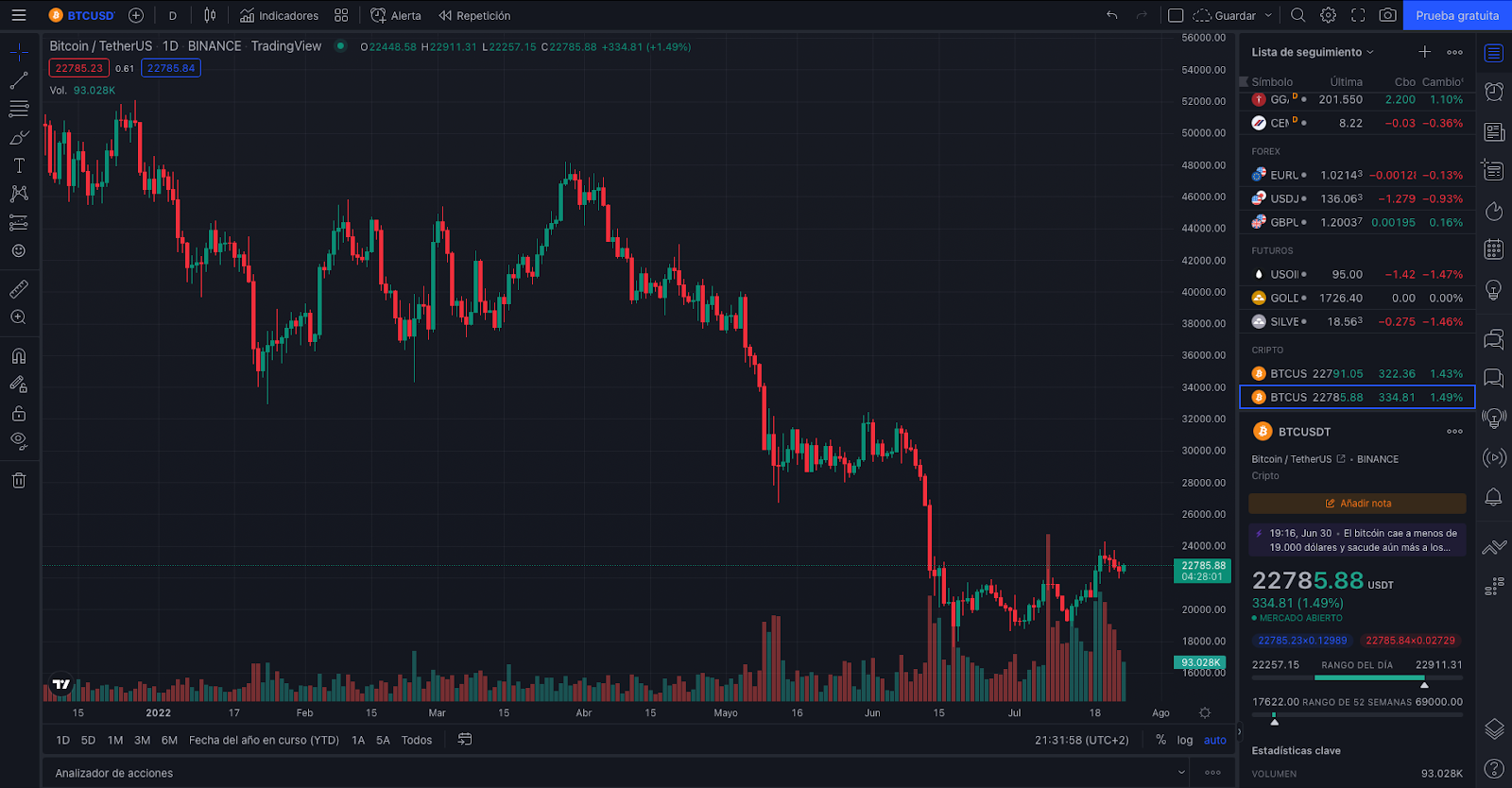Open the economic calendar sidebar icon
The height and width of the screenshot is (788, 1512).
click(1494, 249)
